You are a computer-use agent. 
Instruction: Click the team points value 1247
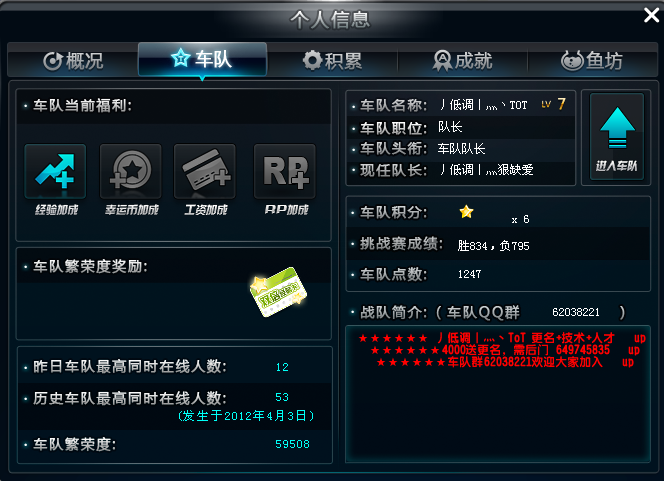469,274
